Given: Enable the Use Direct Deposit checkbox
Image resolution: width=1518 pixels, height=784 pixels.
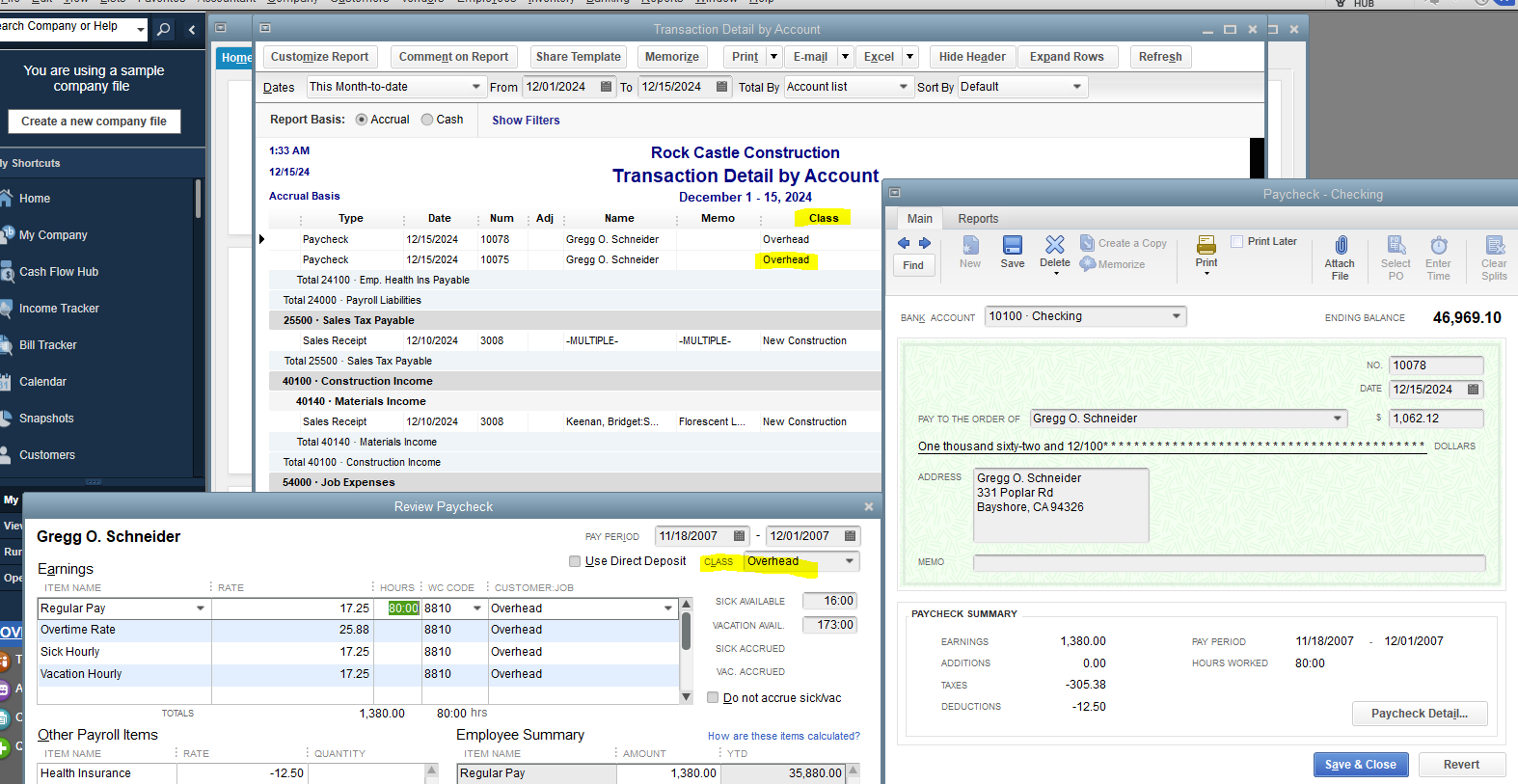Looking at the screenshot, I should pos(575,561).
